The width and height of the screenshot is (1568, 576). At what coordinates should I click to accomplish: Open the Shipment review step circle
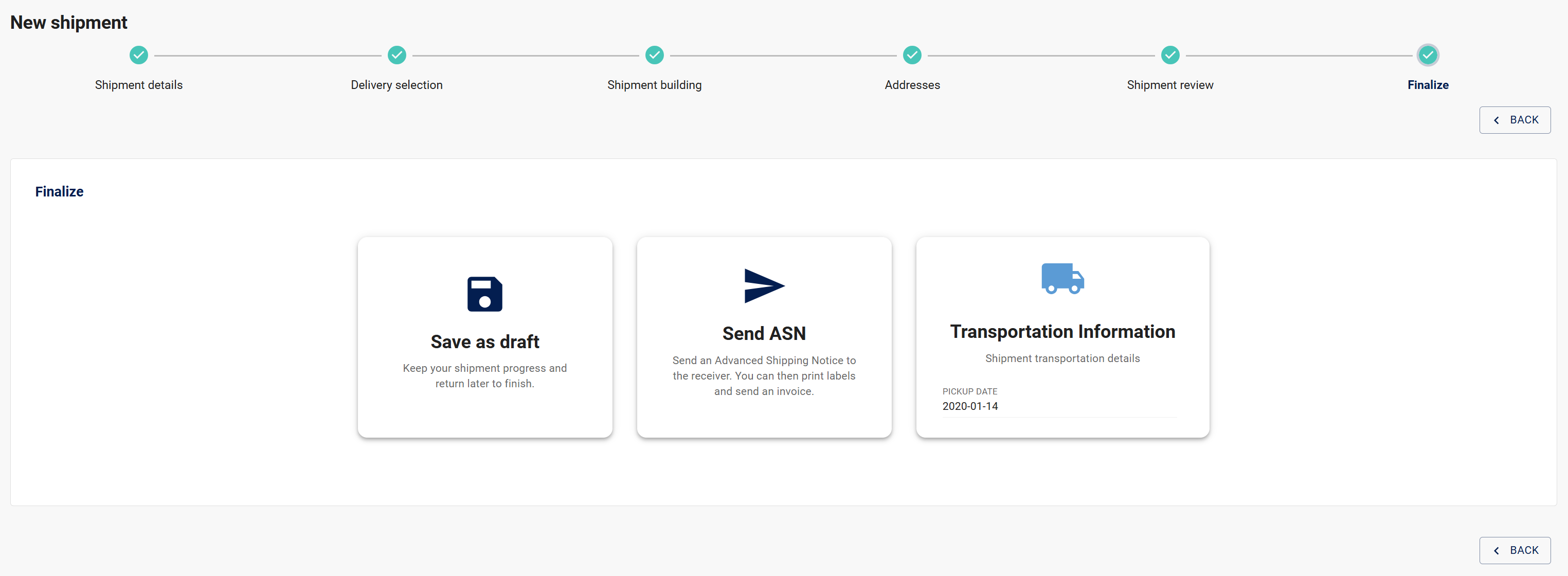tap(1169, 56)
